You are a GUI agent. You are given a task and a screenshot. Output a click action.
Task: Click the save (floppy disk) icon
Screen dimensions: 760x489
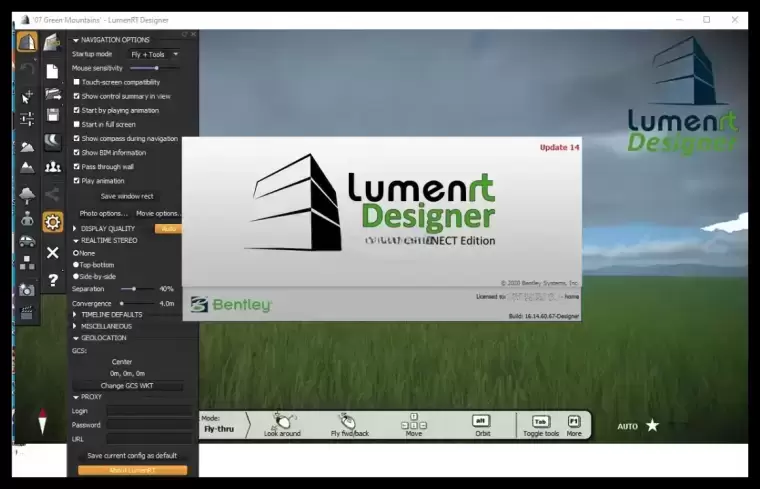point(53,114)
